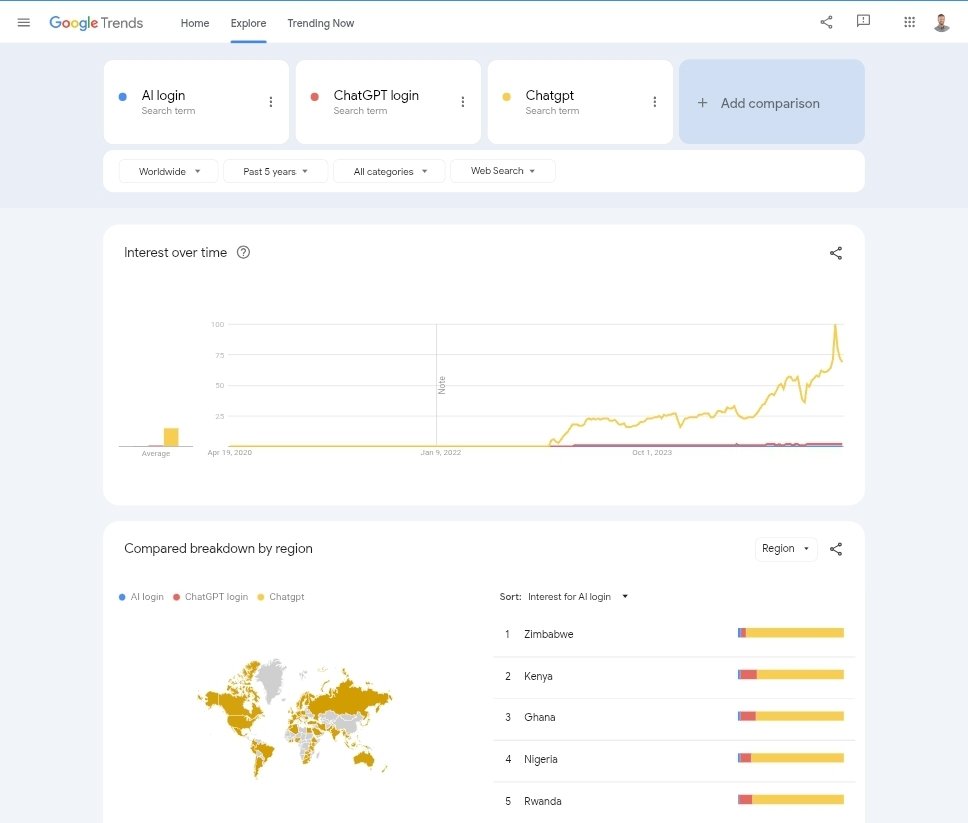The height and width of the screenshot is (823, 968).
Task: Select Ghana in the region list
Action: pyautogui.click(x=674, y=717)
